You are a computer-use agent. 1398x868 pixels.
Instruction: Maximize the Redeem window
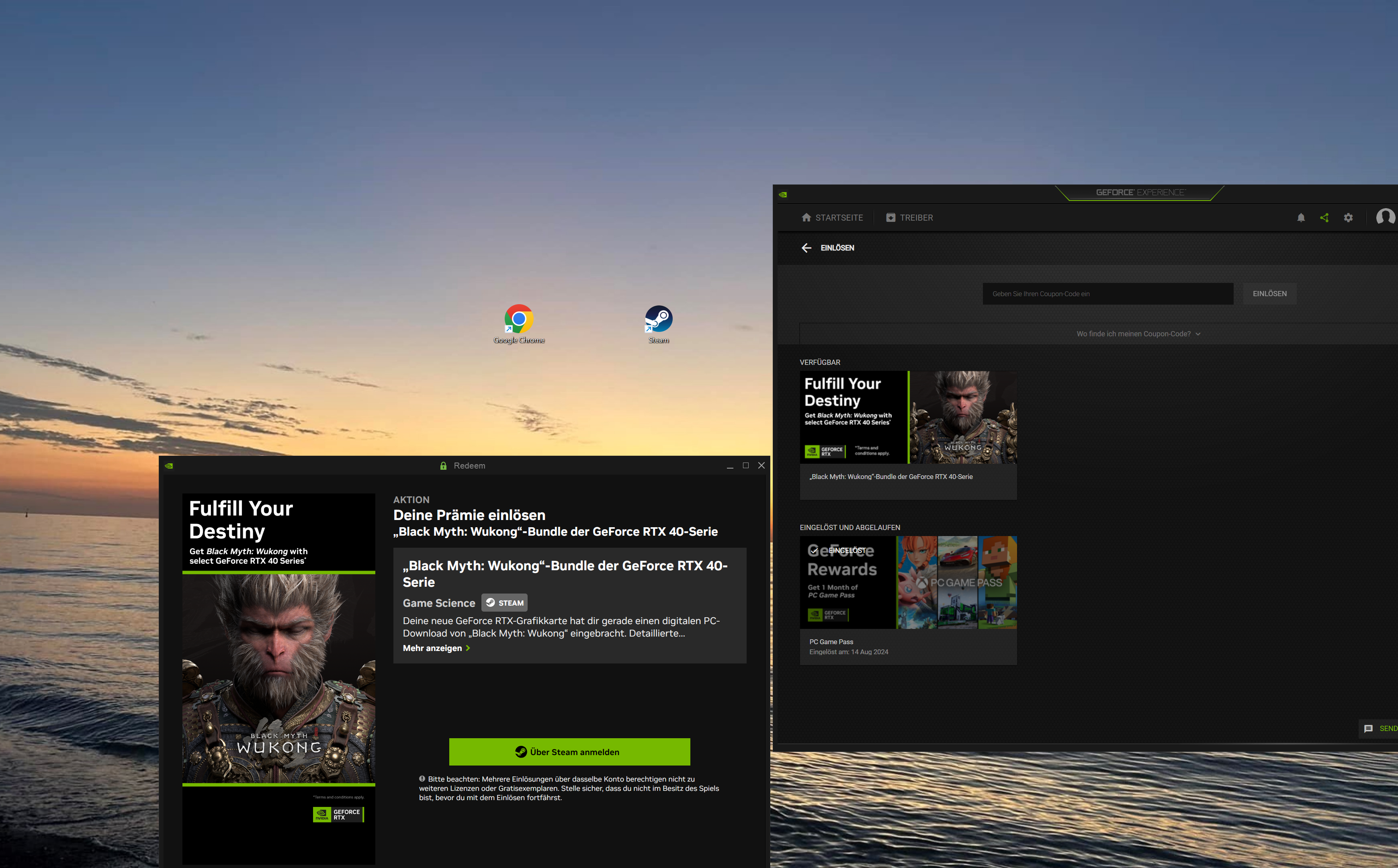pyautogui.click(x=745, y=466)
